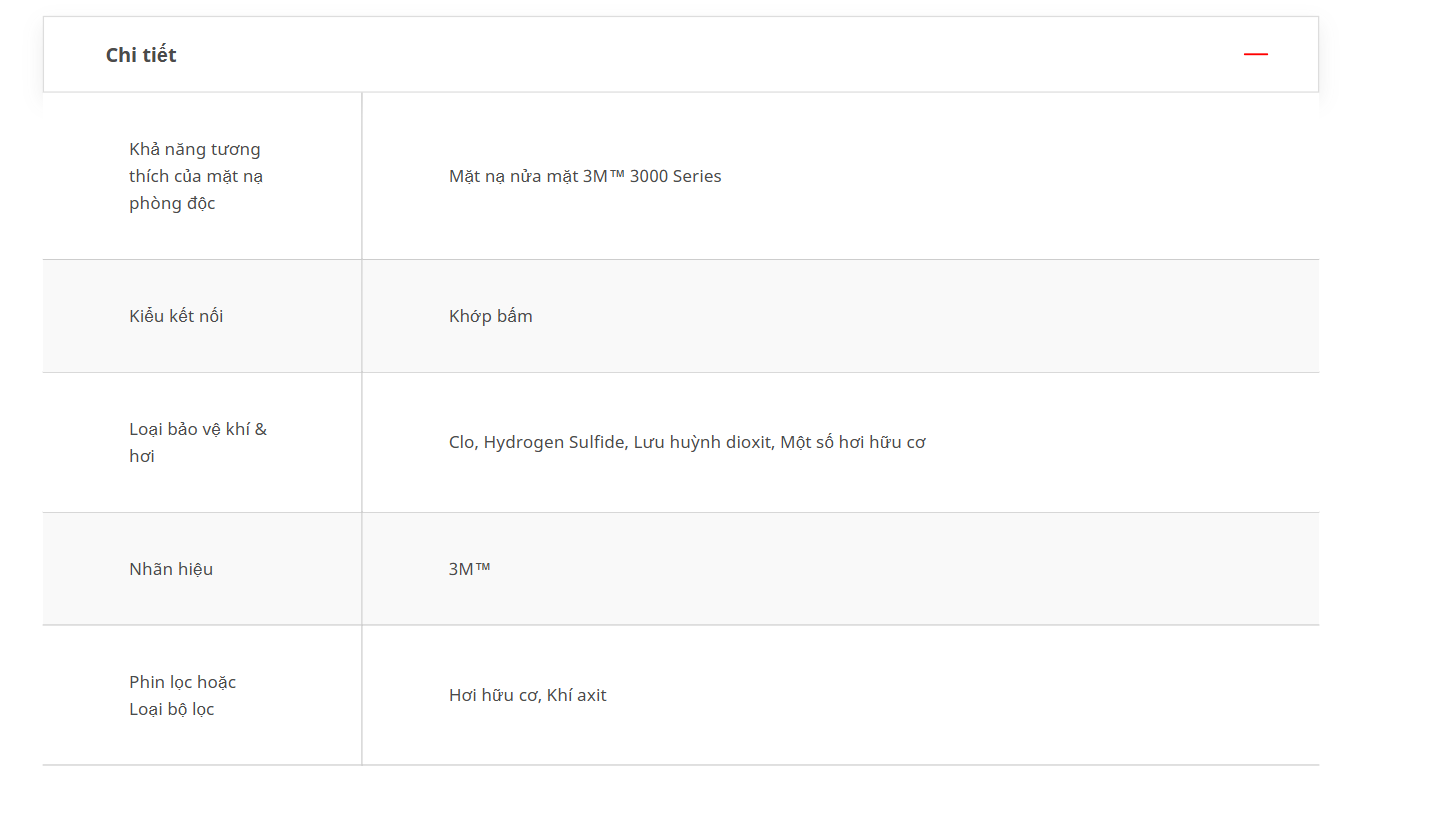
Task: Click Khí axit in filter type row
Action: (x=577, y=695)
